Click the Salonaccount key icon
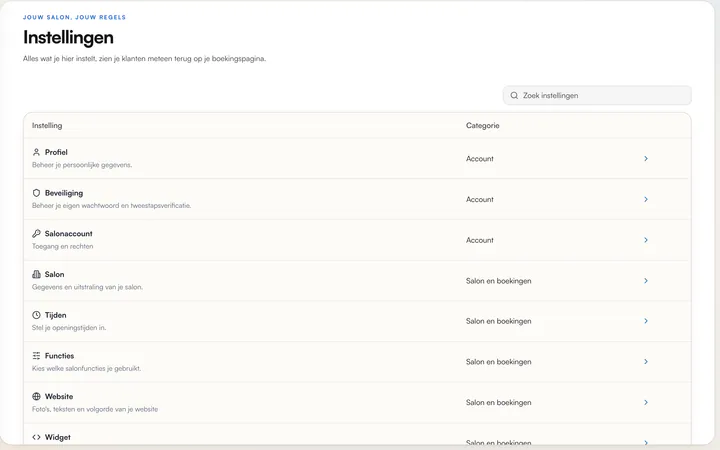The width and height of the screenshot is (720, 450). click(x=36, y=233)
